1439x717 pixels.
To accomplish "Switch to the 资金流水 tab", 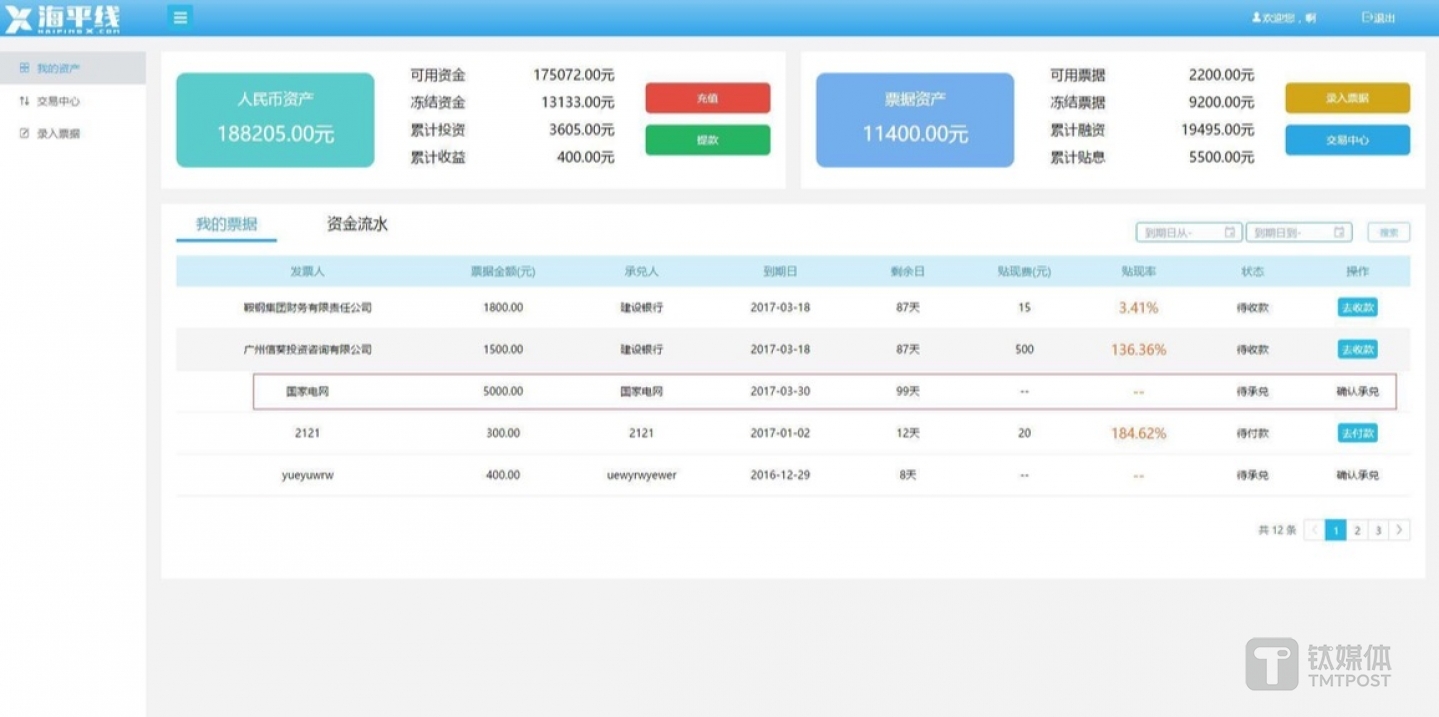I will click(x=354, y=224).
